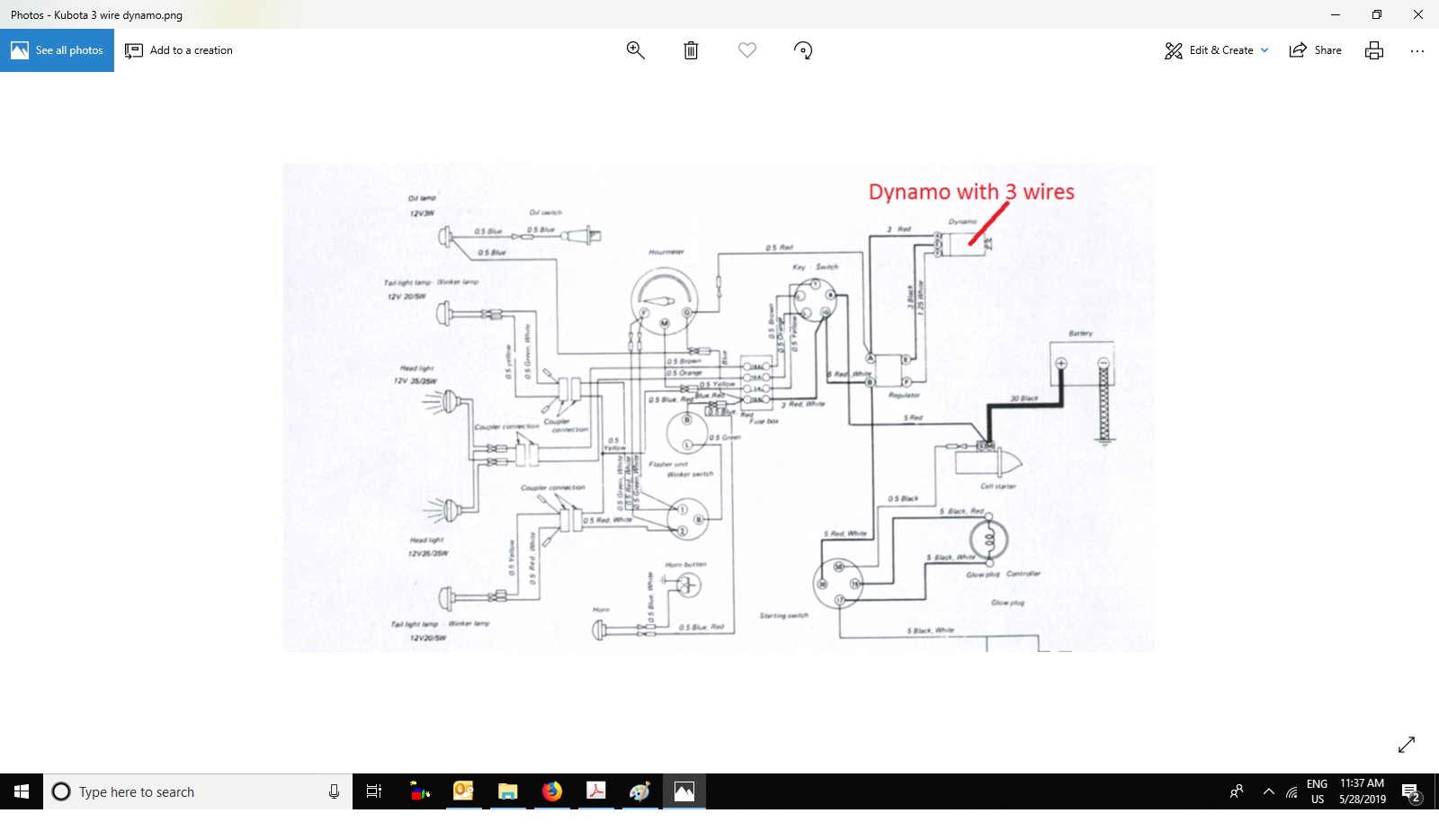Click the Print icon
Screen dimensions: 1439x840
tap(1373, 50)
